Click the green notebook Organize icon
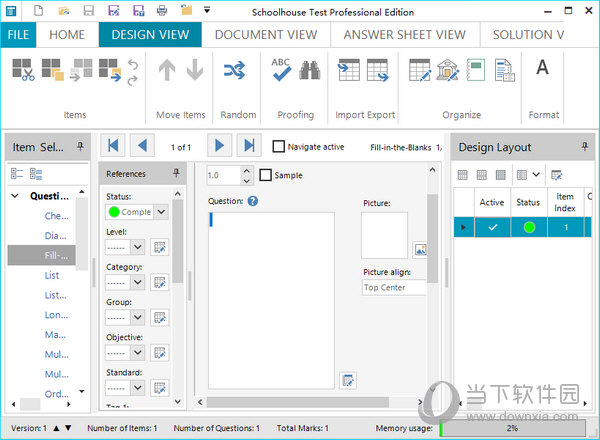Image resolution: width=600 pixels, height=440 pixels. tap(476, 70)
